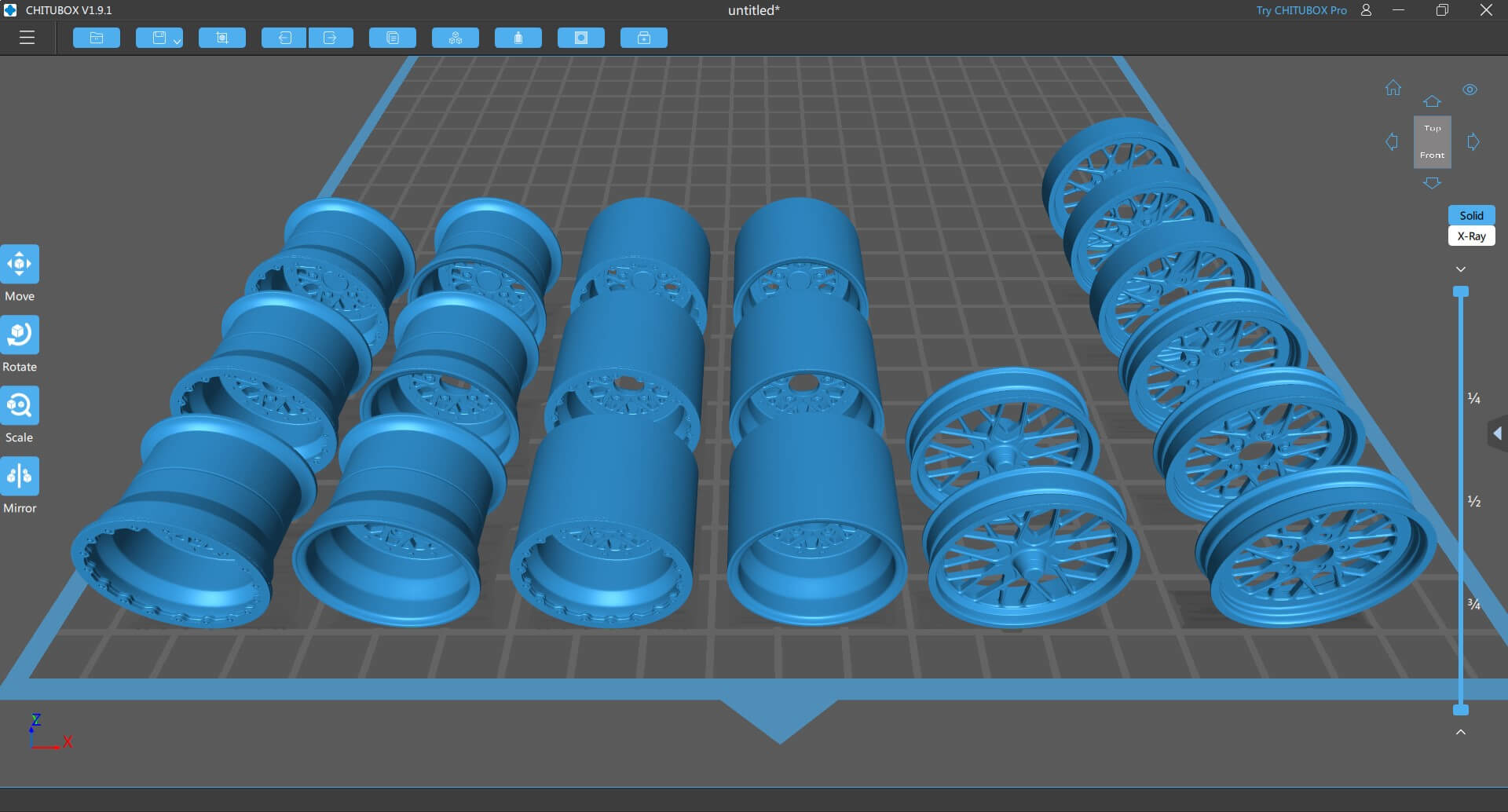Click the Save project floppy icon
1508x812 pixels.
point(159,38)
